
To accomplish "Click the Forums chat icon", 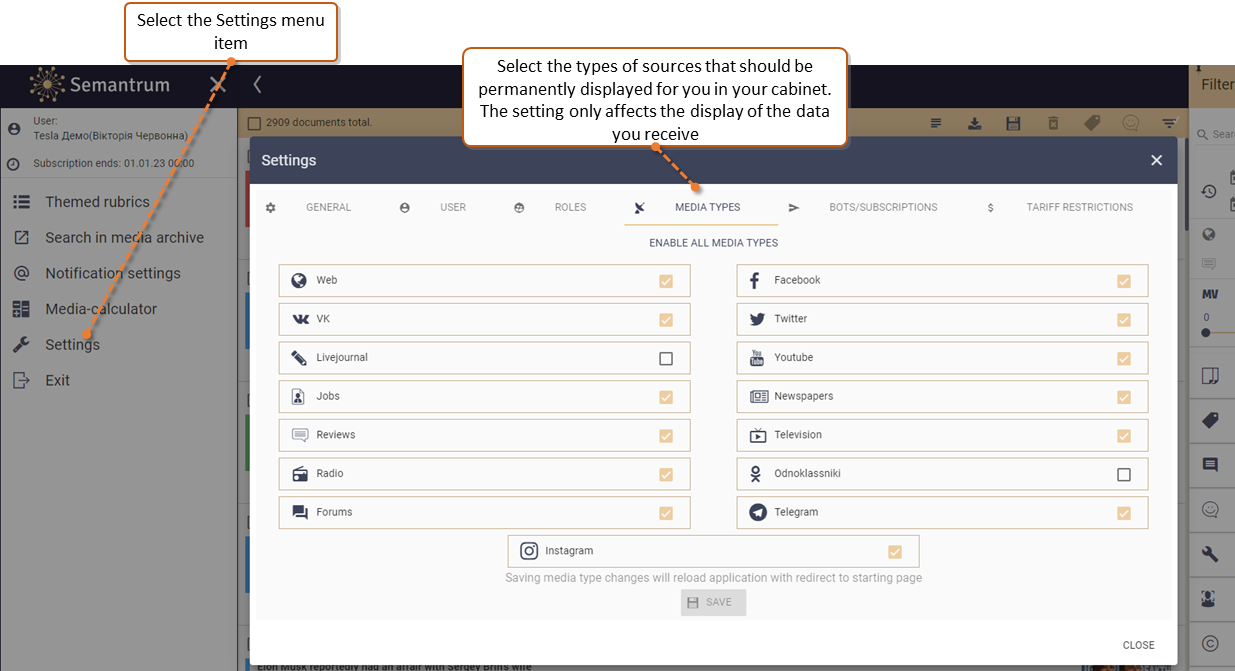I will point(300,512).
